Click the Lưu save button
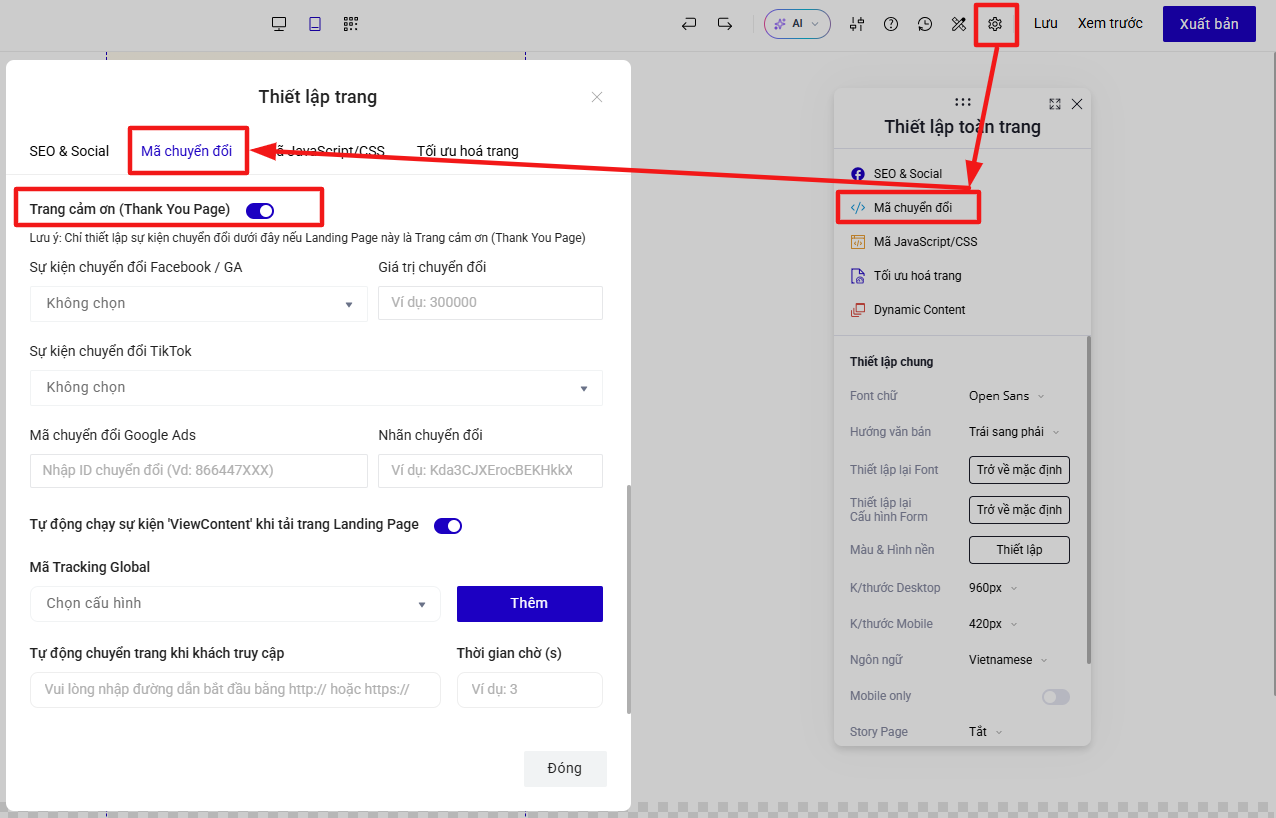The width and height of the screenshot is (1276, 818). point(1046,24)
